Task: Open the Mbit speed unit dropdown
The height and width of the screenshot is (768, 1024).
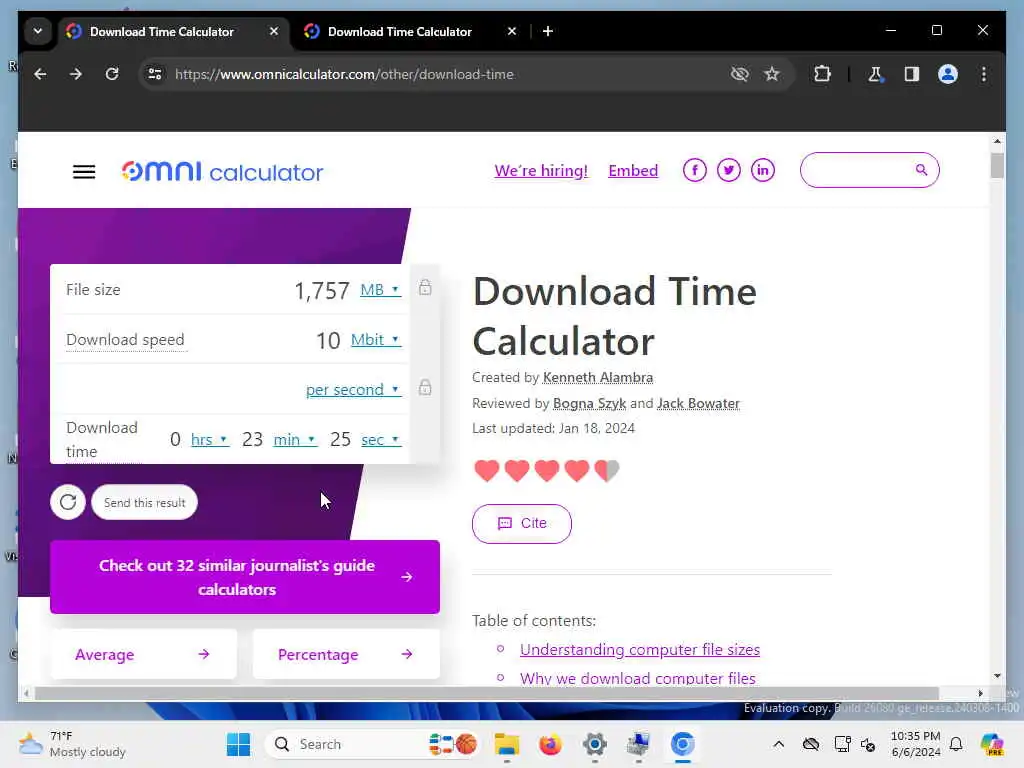Action: (376, 340)
